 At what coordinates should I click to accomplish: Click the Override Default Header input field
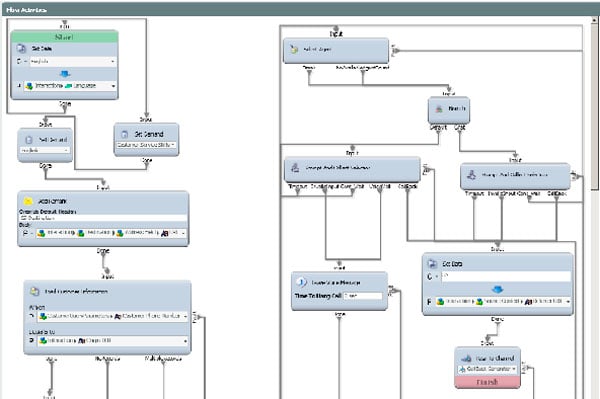(x=103, y=218)
